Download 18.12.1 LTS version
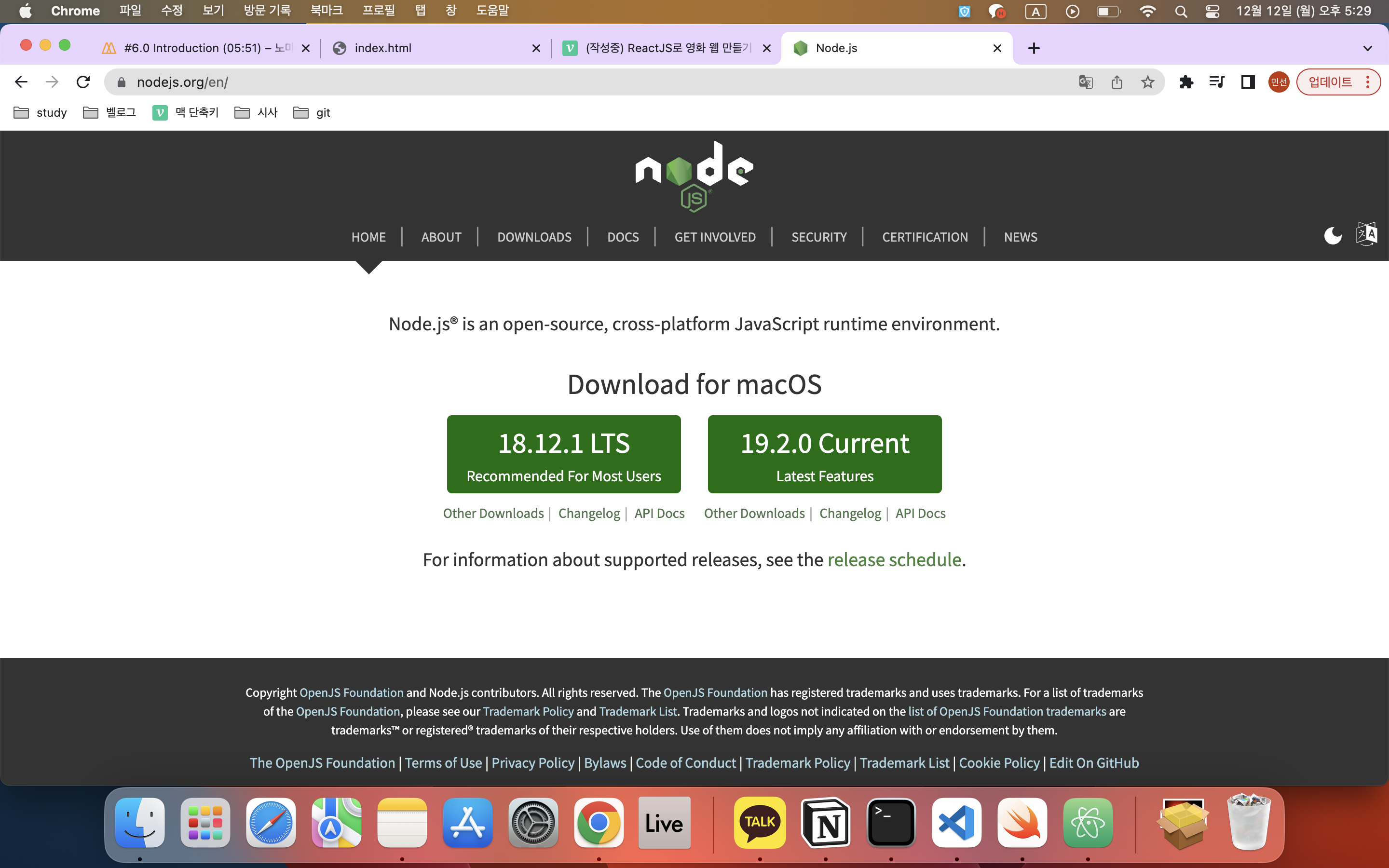This screenshot has height=868, width=1389. (564, 454)
